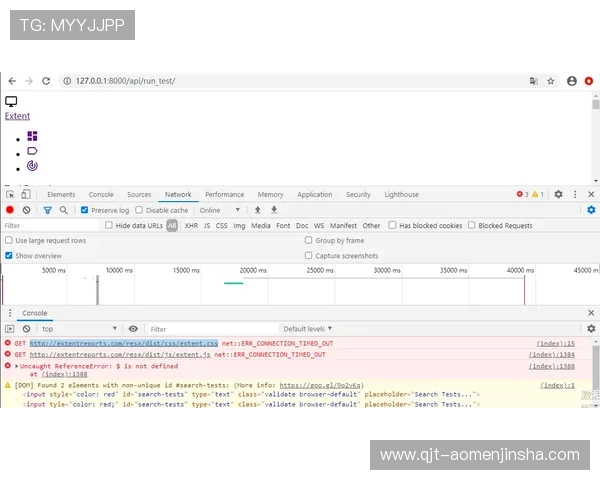
Task: Bookmark this page with star icon
Action: [550, 81]
